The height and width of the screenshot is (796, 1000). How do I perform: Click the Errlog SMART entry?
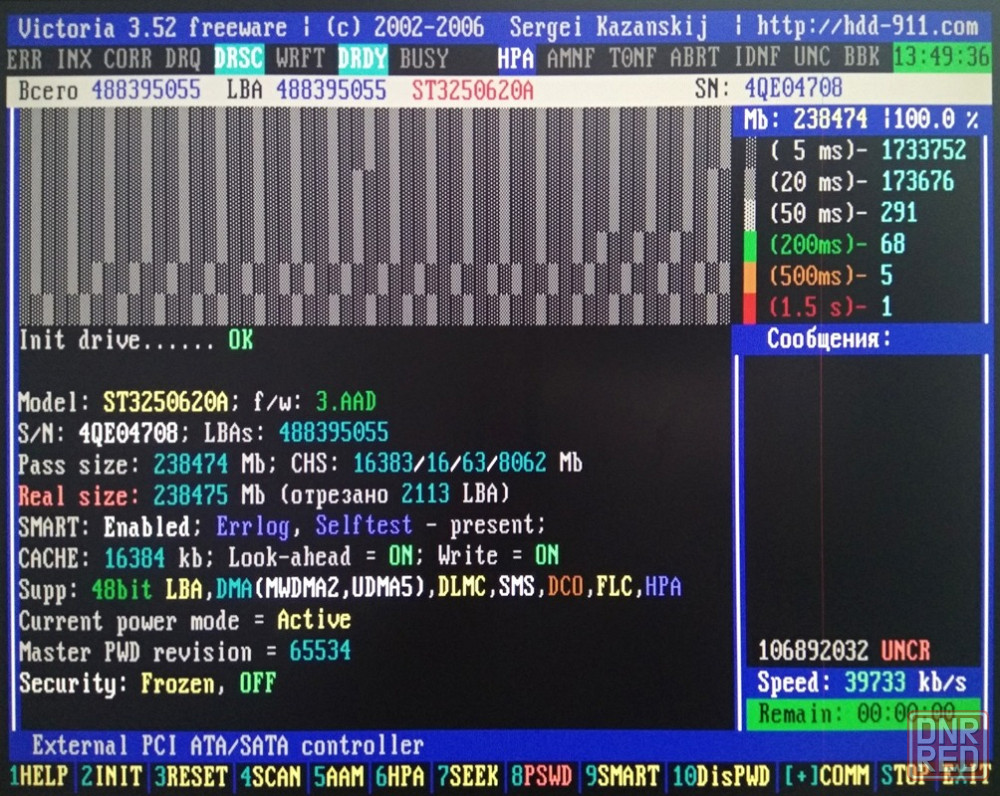(253, 526)
